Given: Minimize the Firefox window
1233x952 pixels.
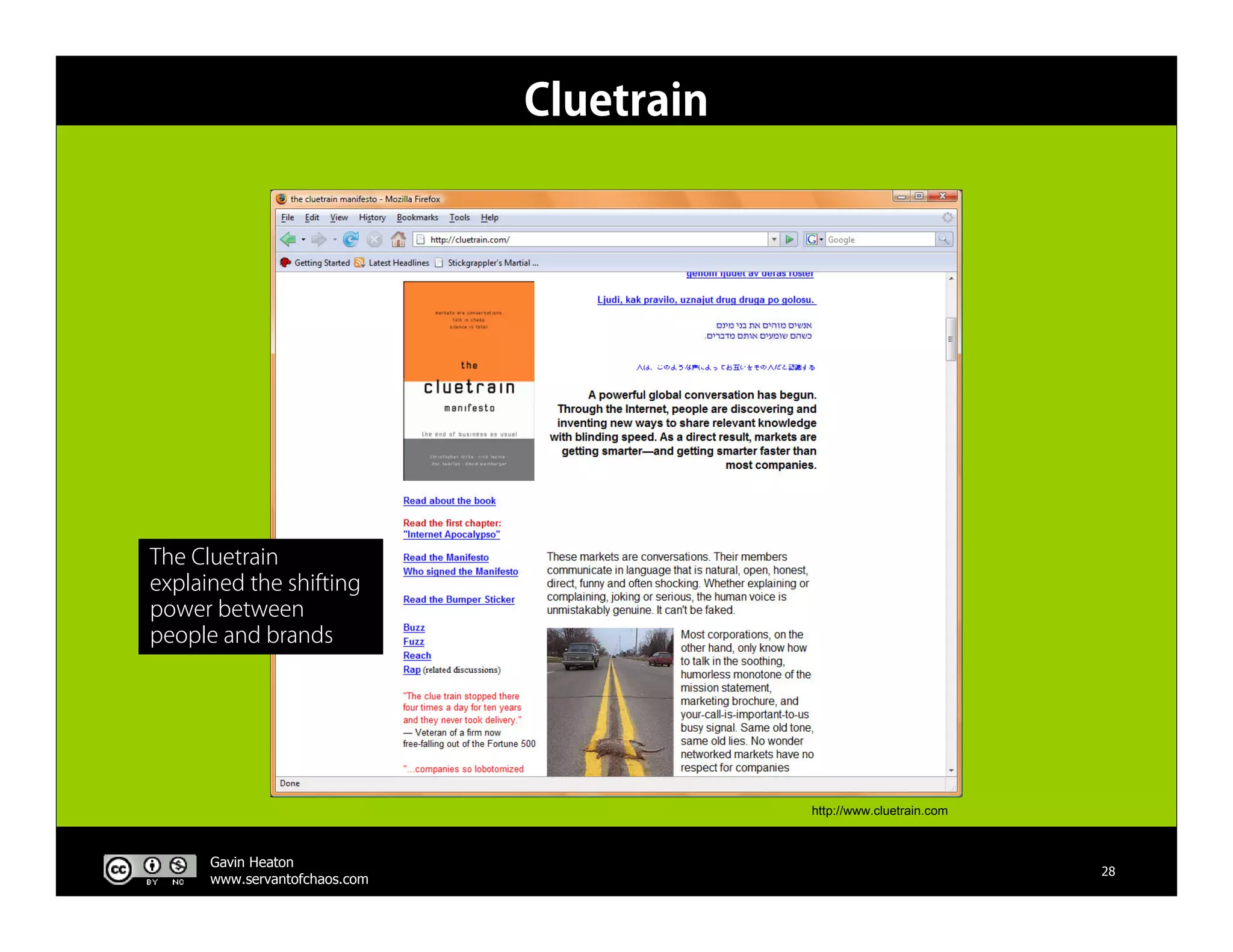Looking at the screenshot, I should coord(901,196).
